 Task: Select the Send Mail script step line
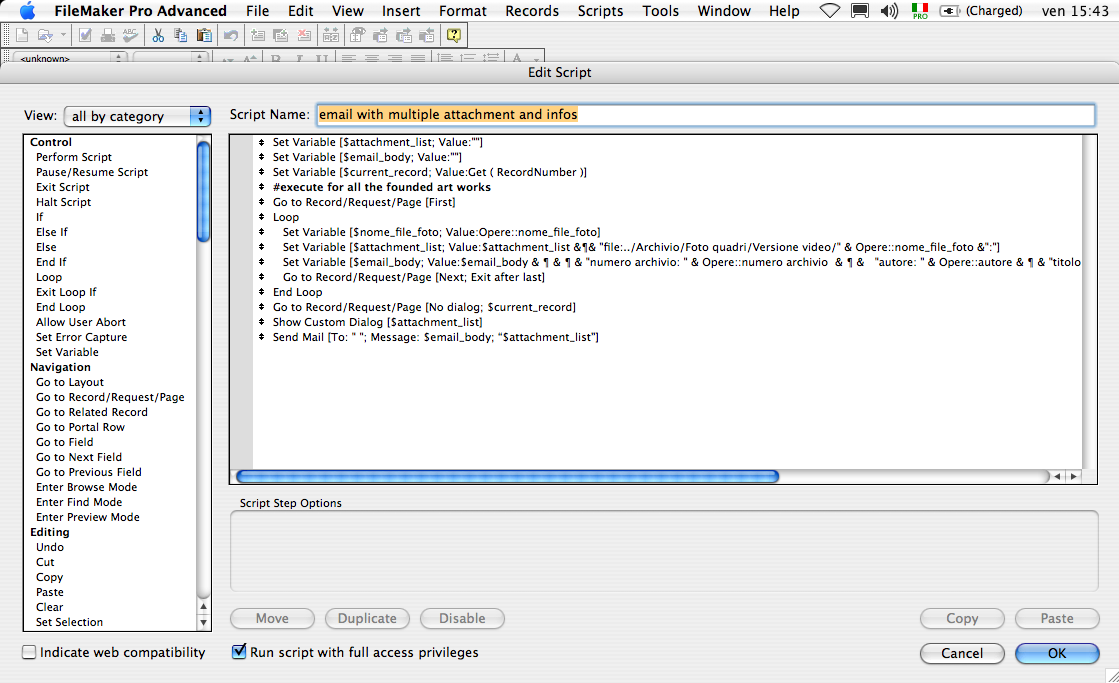[435, 337]
